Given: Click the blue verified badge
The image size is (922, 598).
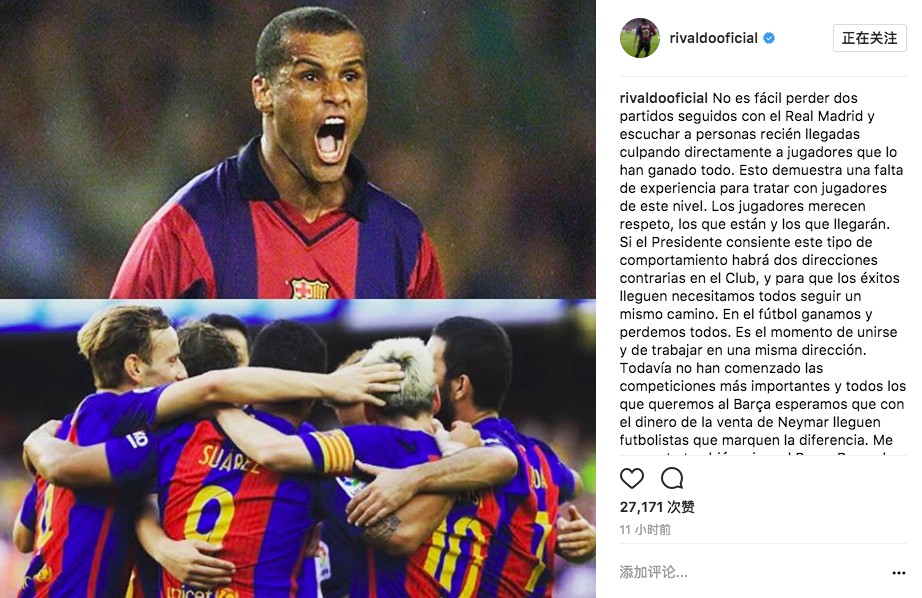Looking at the screenshot, I should coord(769,38).
